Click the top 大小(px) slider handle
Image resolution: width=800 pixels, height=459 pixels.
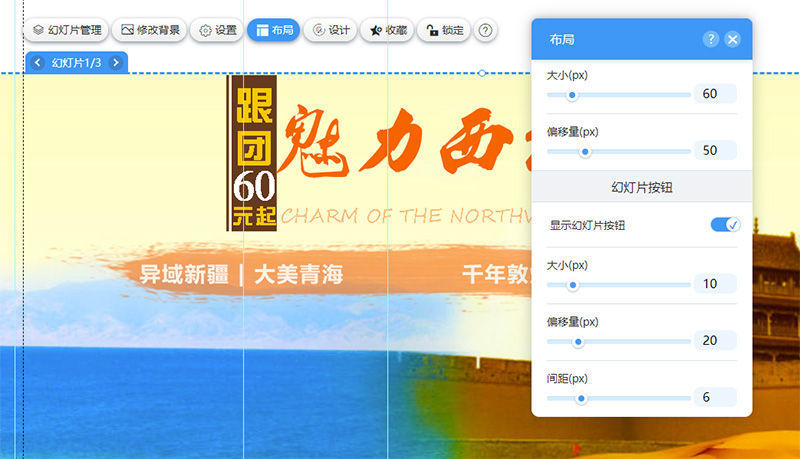point(572,95)
